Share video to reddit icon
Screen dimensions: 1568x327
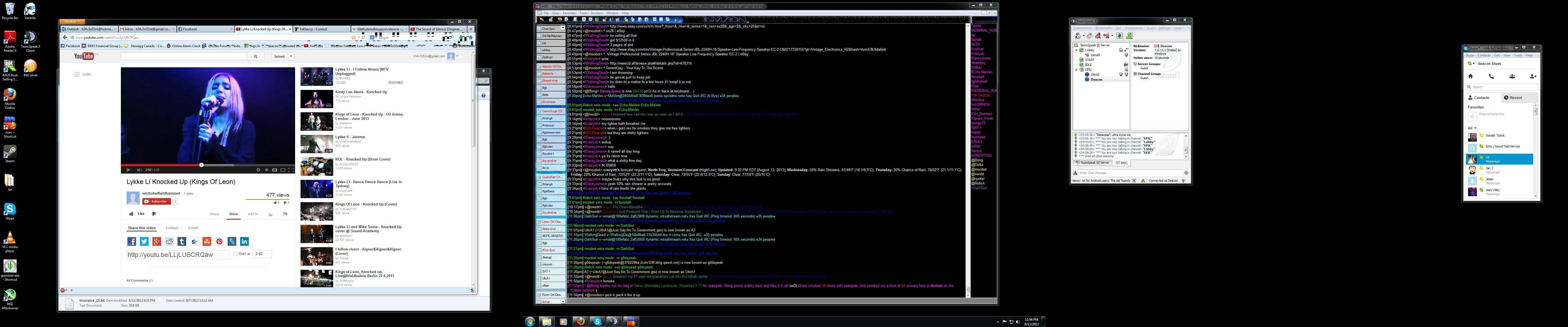coord(169,242)
